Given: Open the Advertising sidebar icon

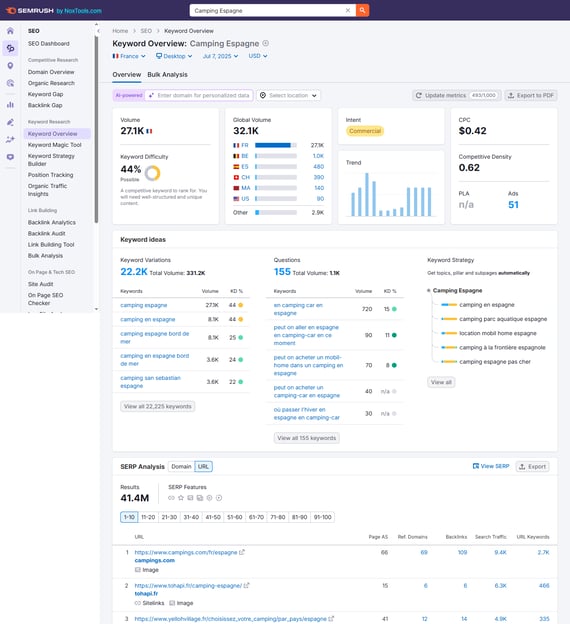Looking at the screenshot, I should (x=10, y=83).
